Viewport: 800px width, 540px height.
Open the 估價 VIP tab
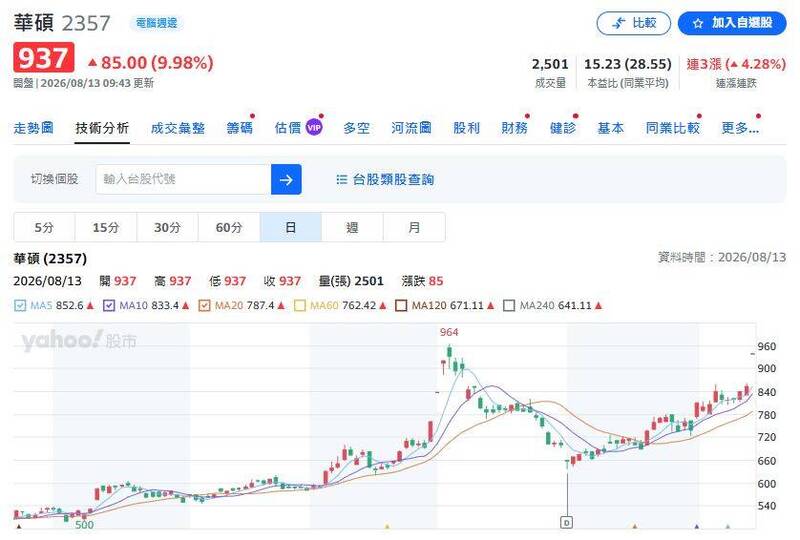click(x=298, y=128)
